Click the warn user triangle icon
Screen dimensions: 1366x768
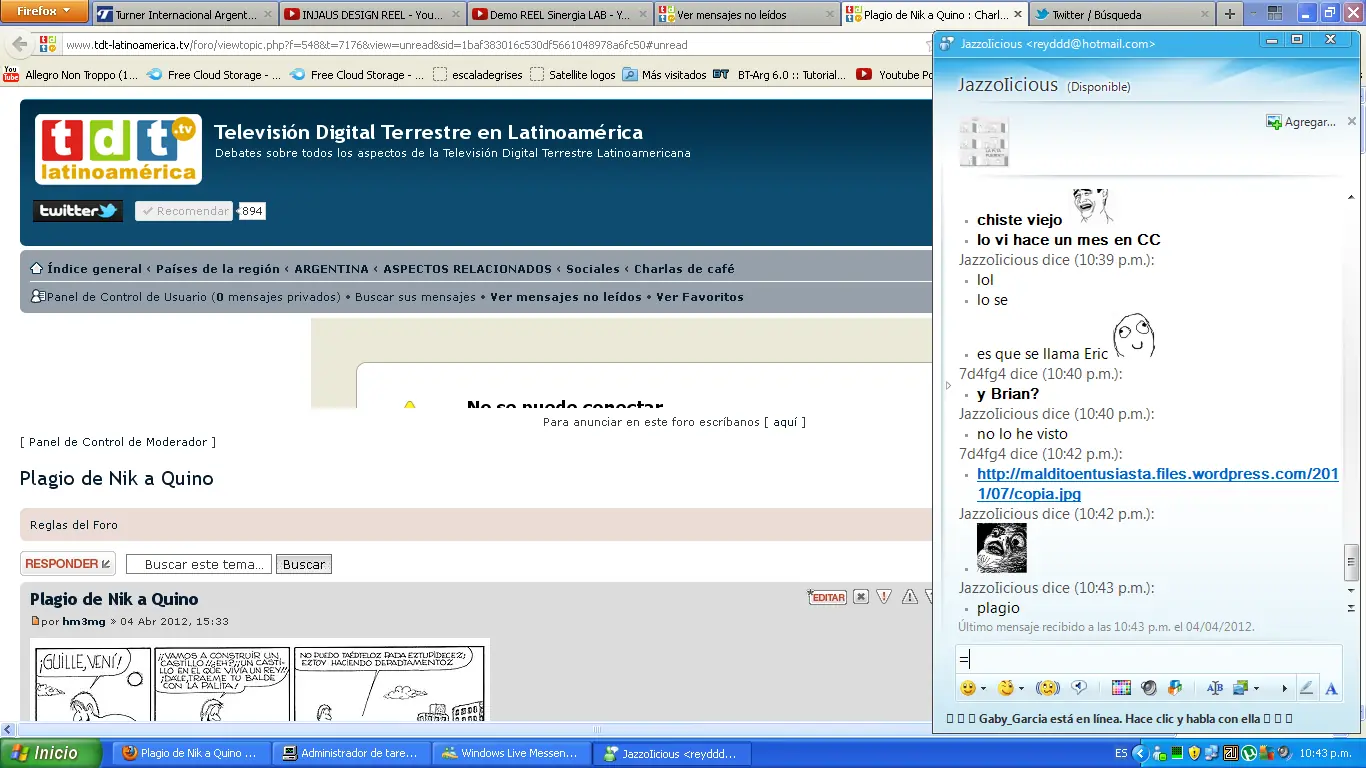[909, 597]
